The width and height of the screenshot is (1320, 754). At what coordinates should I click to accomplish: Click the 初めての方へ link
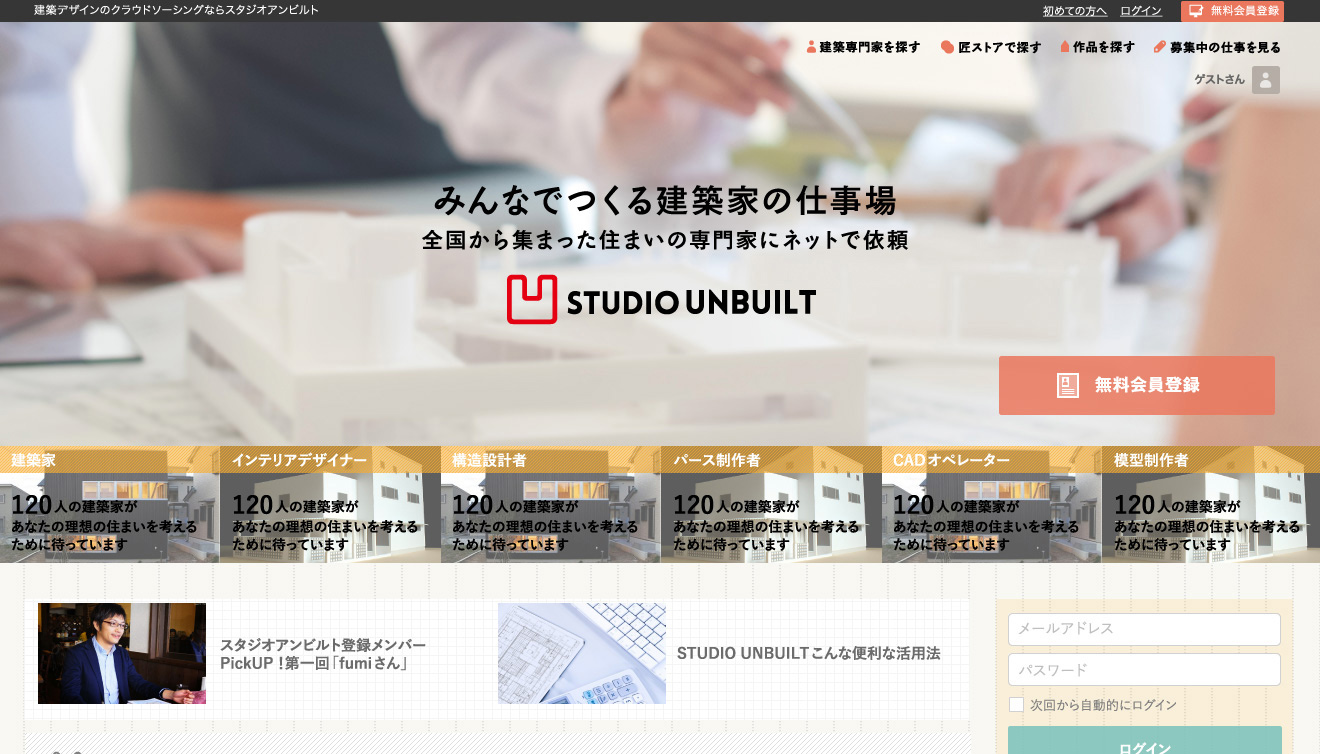(1075, 11)
